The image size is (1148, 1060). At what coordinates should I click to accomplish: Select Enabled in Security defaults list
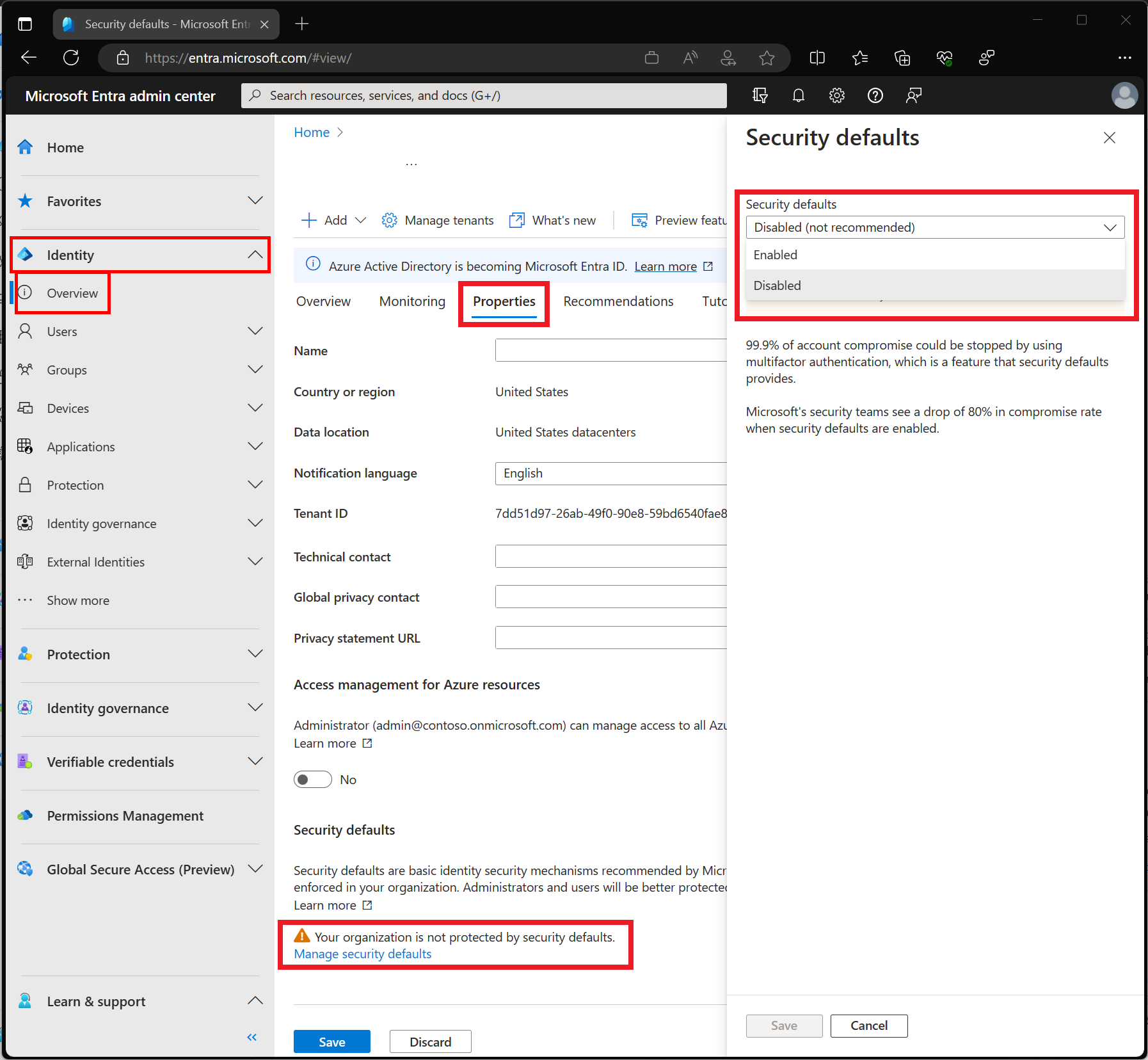[x=935, y=255]
